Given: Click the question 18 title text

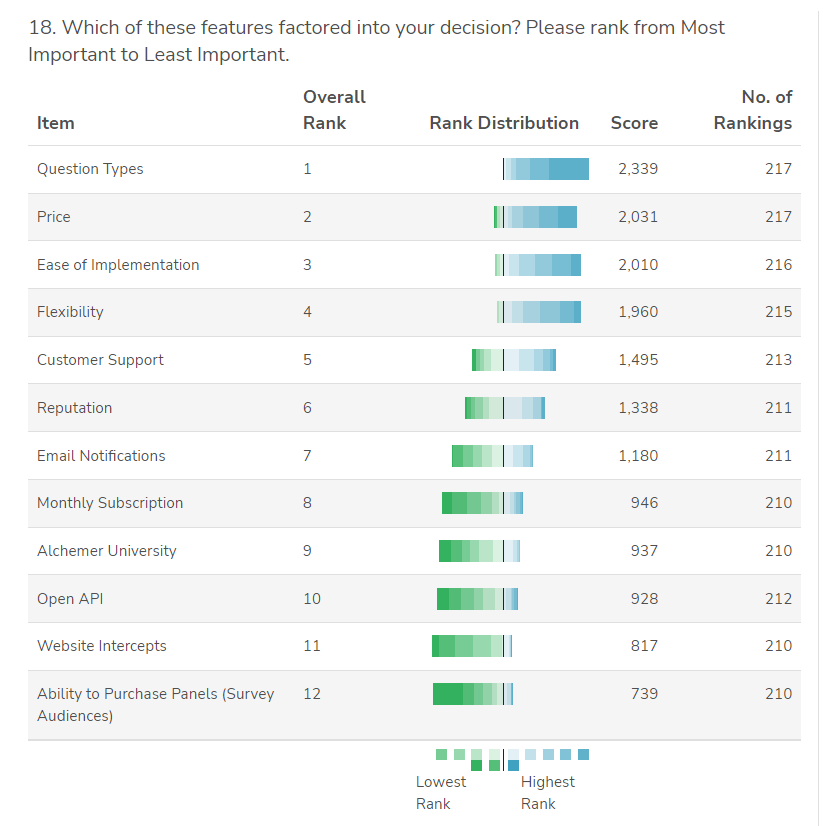Looking at the screenshot, I should 376,41.
